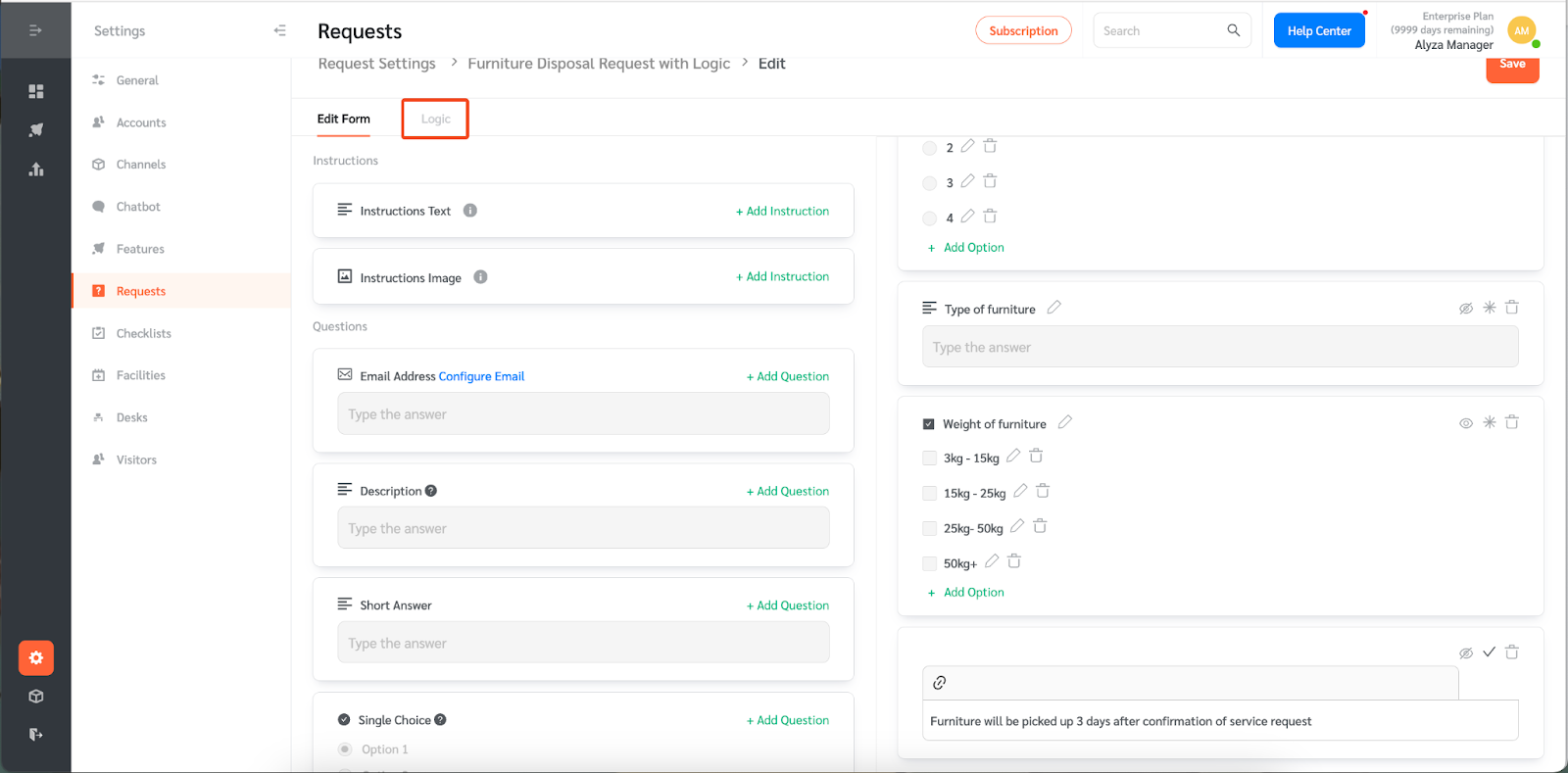
Task: Delete option 3 trash icon
Action: [x=990, y=181]
